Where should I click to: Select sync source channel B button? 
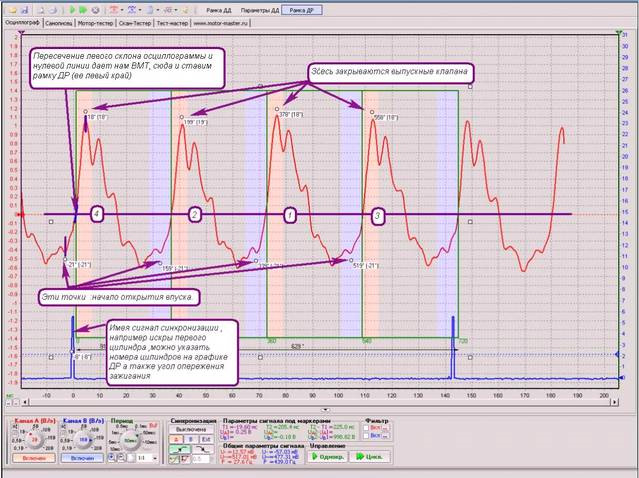[x=191, y=440]
